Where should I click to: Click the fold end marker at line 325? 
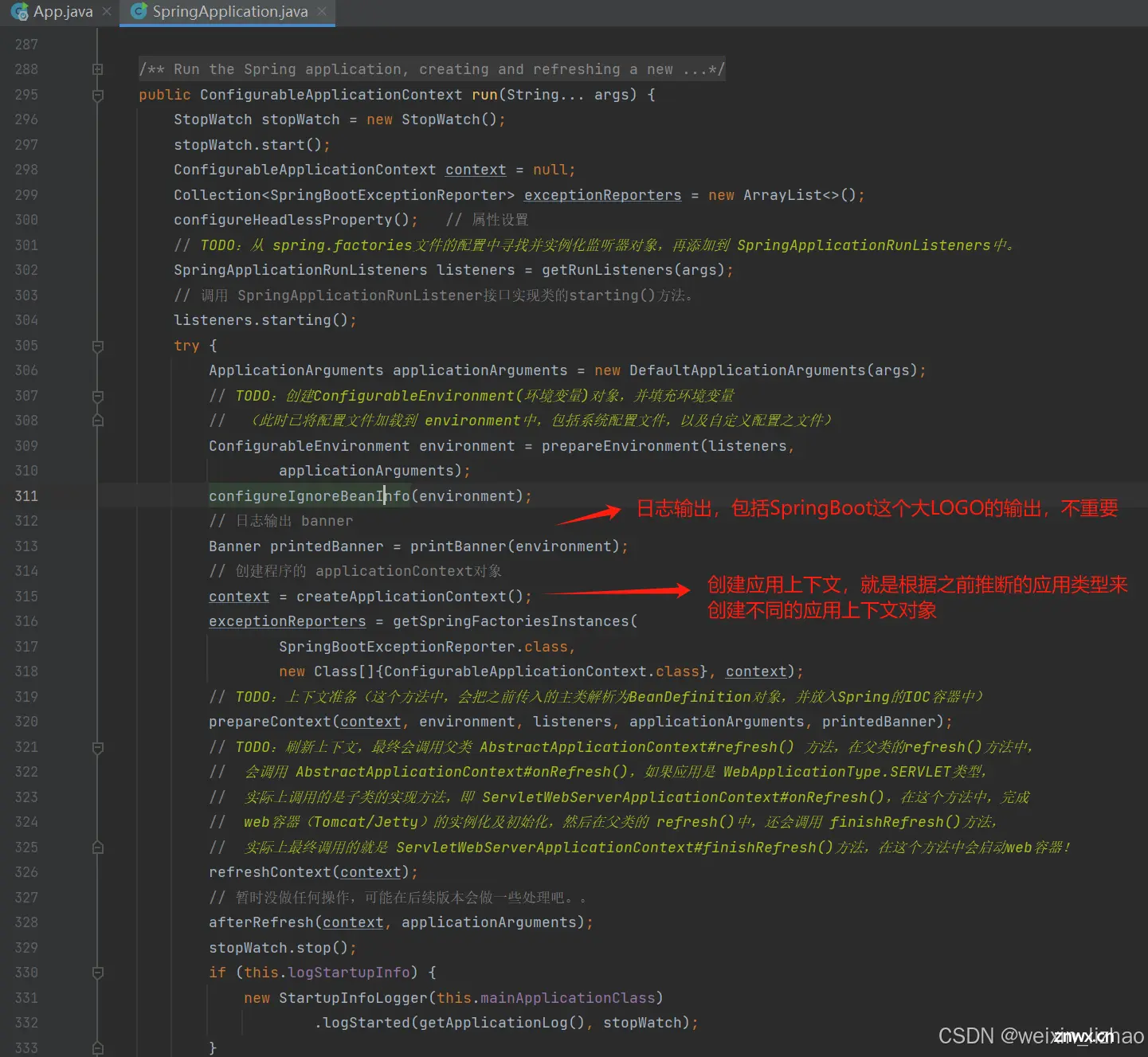[98, 848]
